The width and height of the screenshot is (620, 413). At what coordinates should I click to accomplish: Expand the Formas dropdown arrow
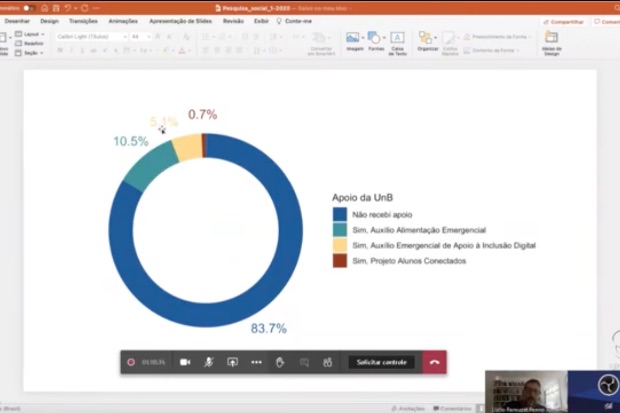[384, 38]
